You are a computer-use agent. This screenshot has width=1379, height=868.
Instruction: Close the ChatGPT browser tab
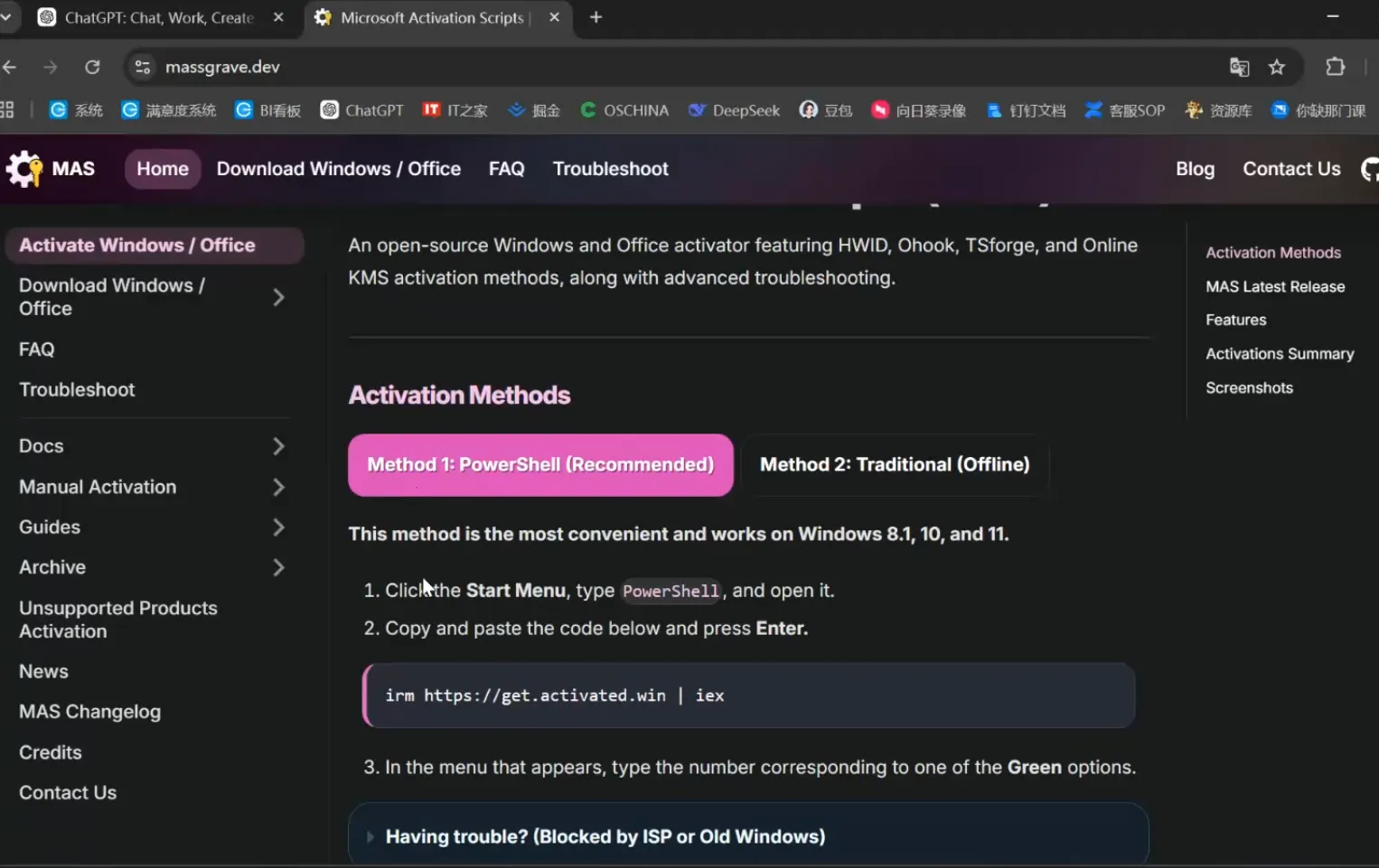(x=278, y=17)
